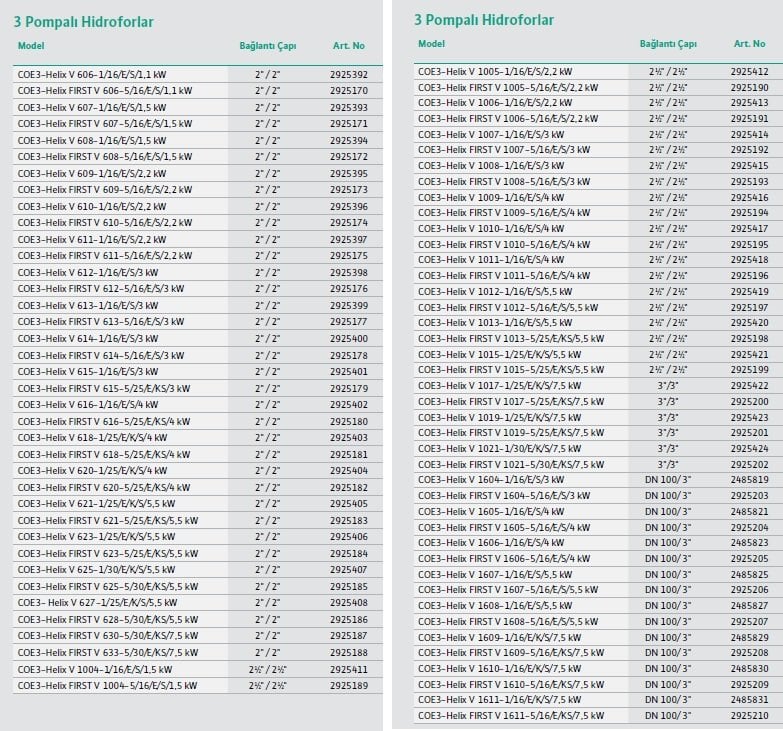This screenshot has height=731, width=783.
Task: Select article number 2485831
Action: click(750, 700)
